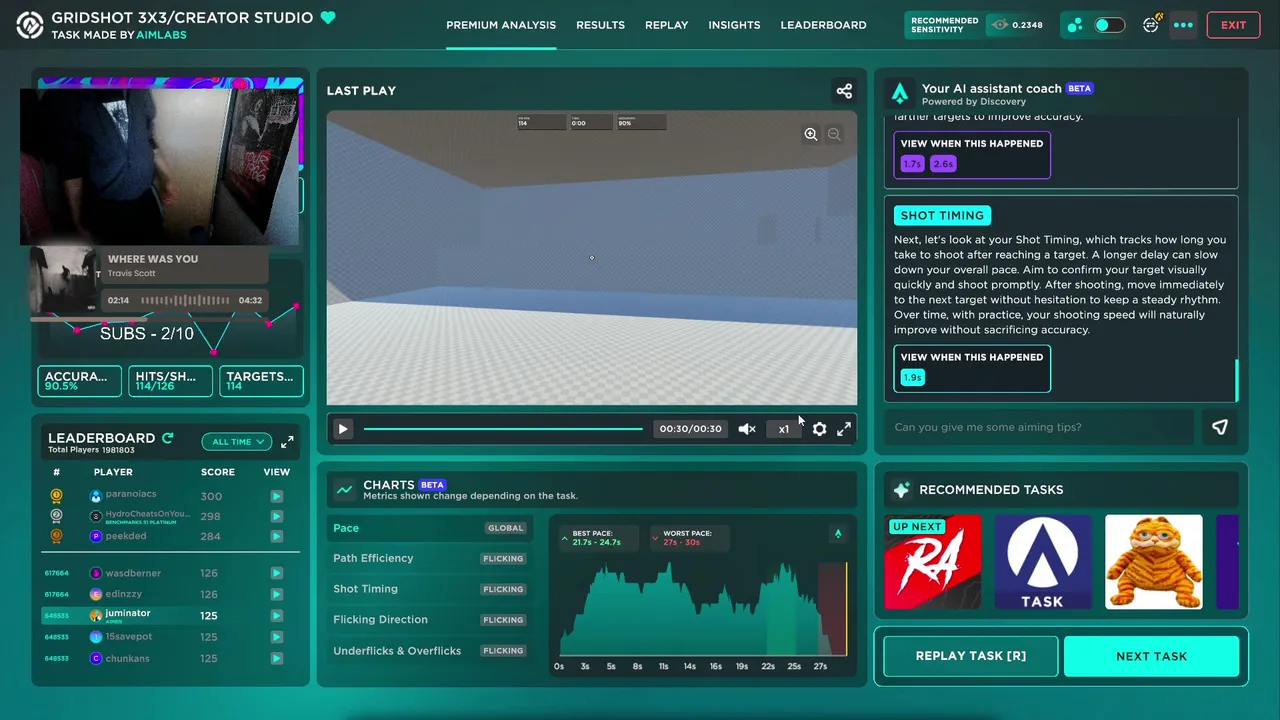Expand the leaderboard panel
This screenshot has width=1280, height=720.
click(287, 441)
